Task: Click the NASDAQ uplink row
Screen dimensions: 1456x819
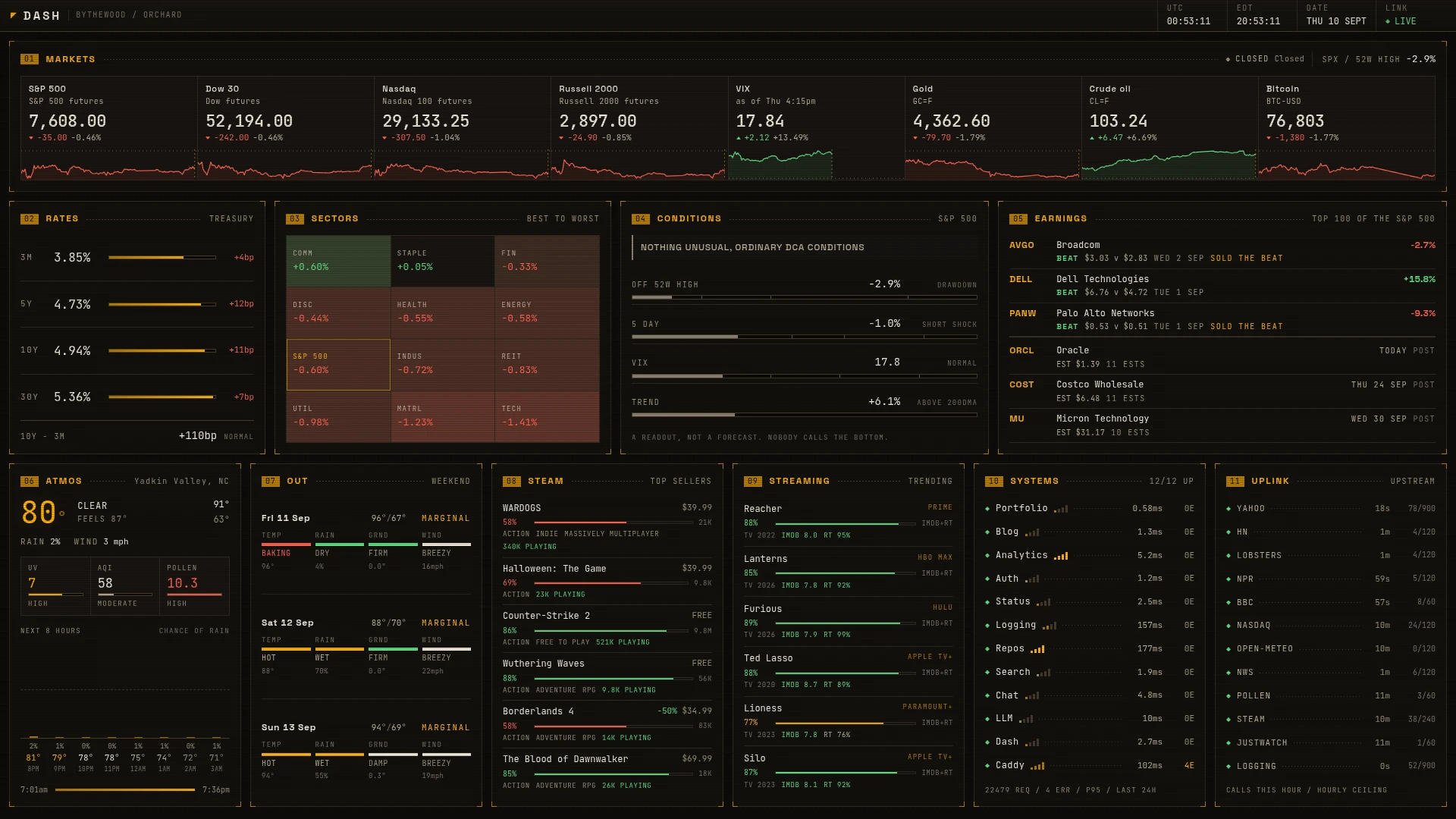Action: [1331, 626]
